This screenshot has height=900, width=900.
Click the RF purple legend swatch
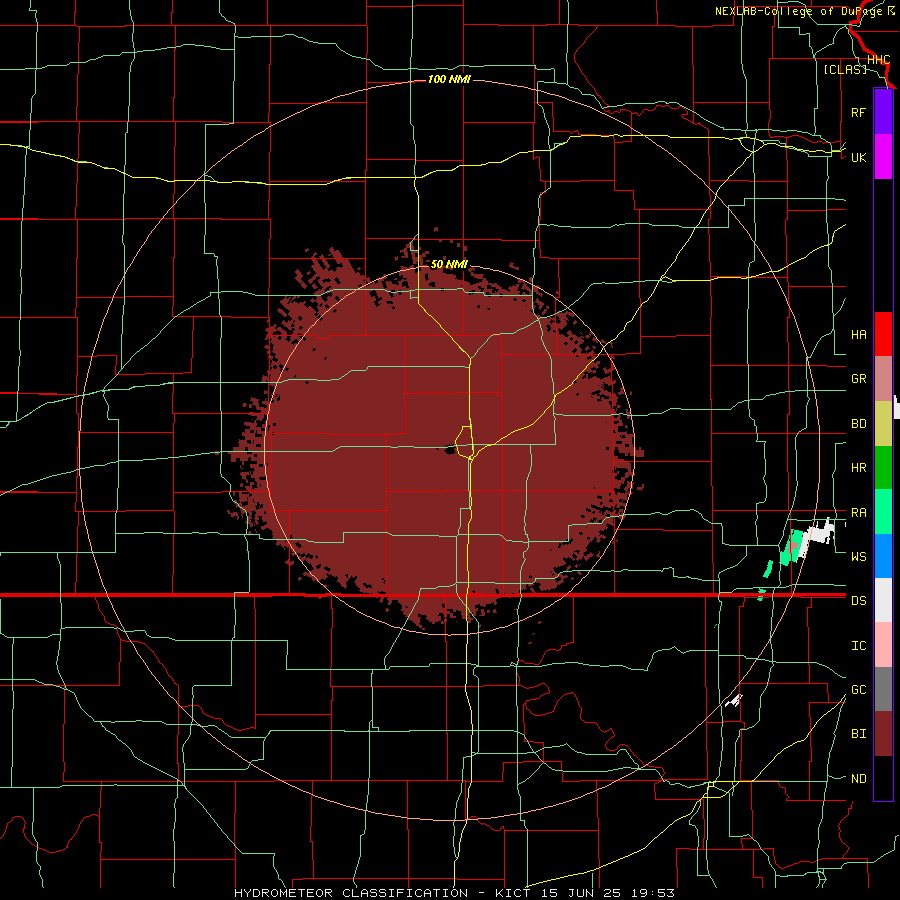(x=883, y=112)
